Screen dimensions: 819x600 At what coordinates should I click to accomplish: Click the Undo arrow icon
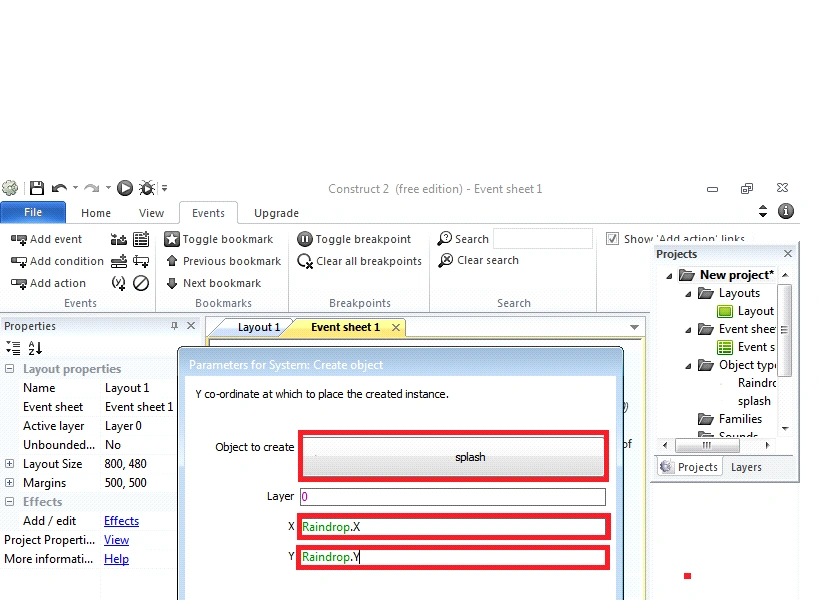pyautogui.click(x=59, y=188)
